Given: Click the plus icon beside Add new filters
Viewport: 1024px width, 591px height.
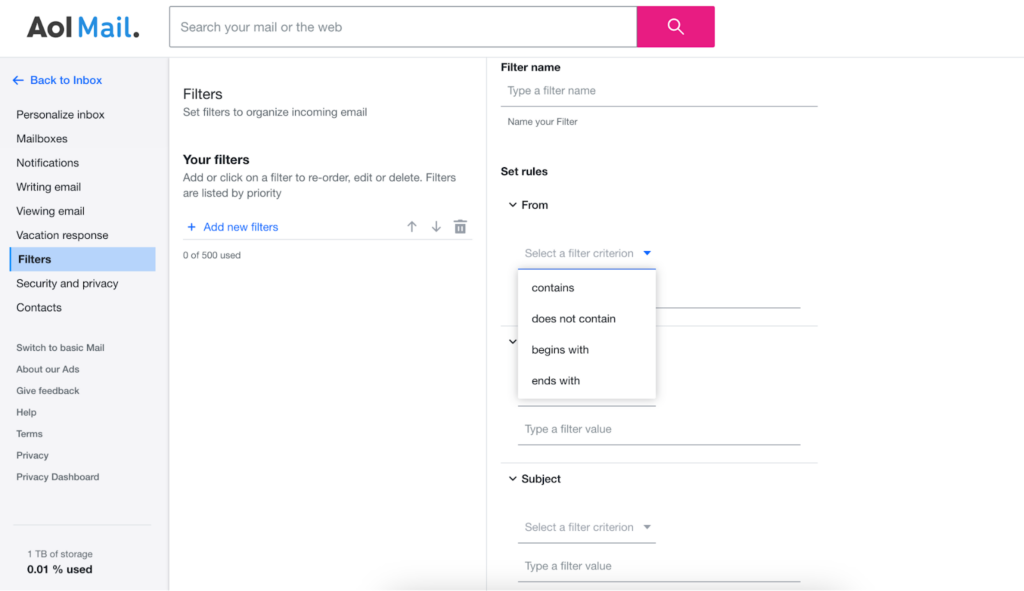Looking at the screenshot, I should (x=191, y=227).
